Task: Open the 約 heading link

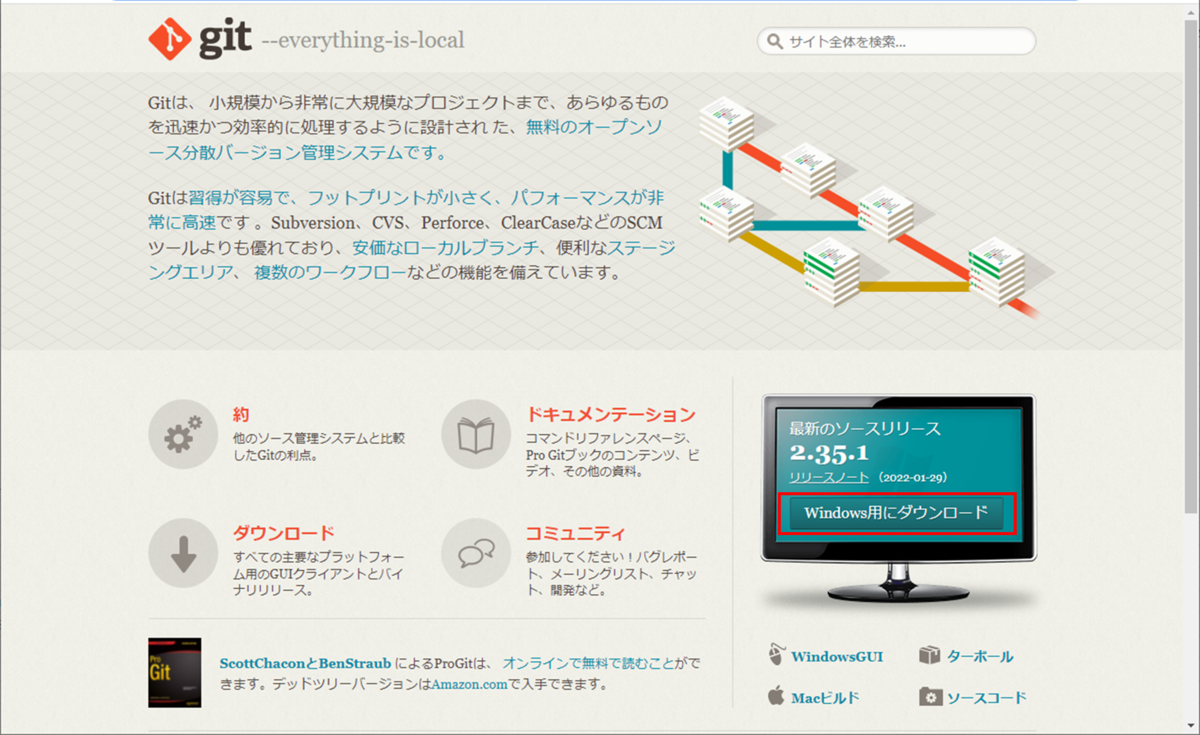Action: (241, 414)
